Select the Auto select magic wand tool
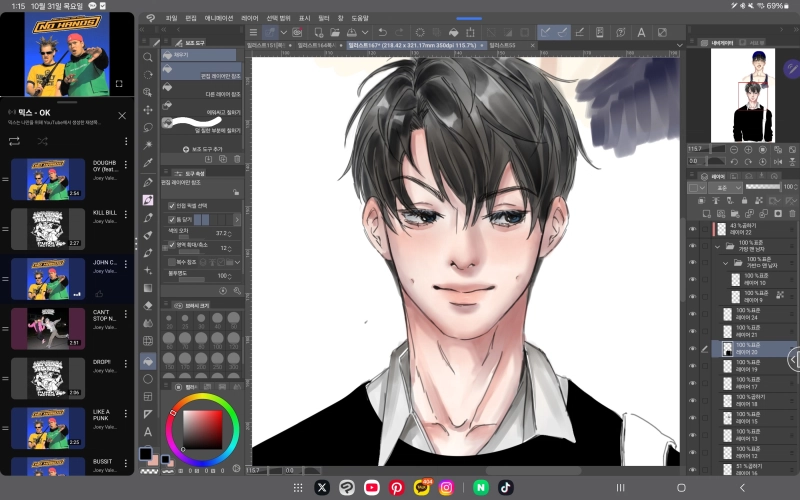800x500 pixels. (x=148, y=145)
